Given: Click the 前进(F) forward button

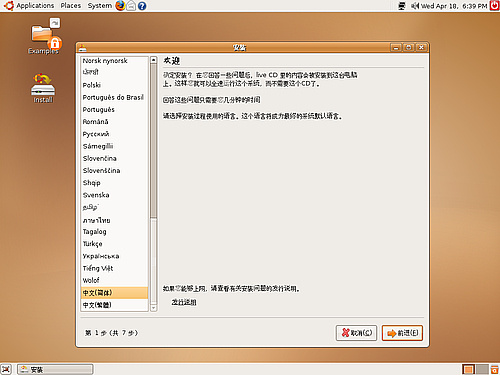Looking at the screenshot, I should 402,333.
